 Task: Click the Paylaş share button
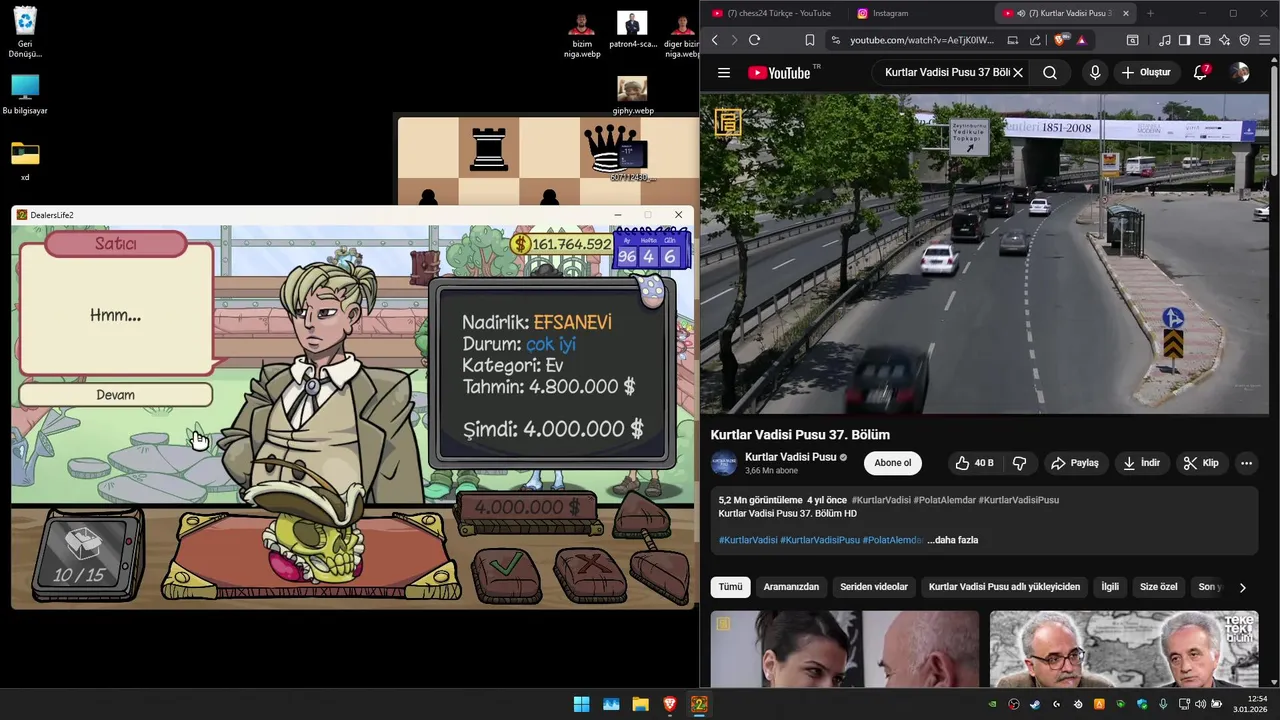pos(1075,463)
